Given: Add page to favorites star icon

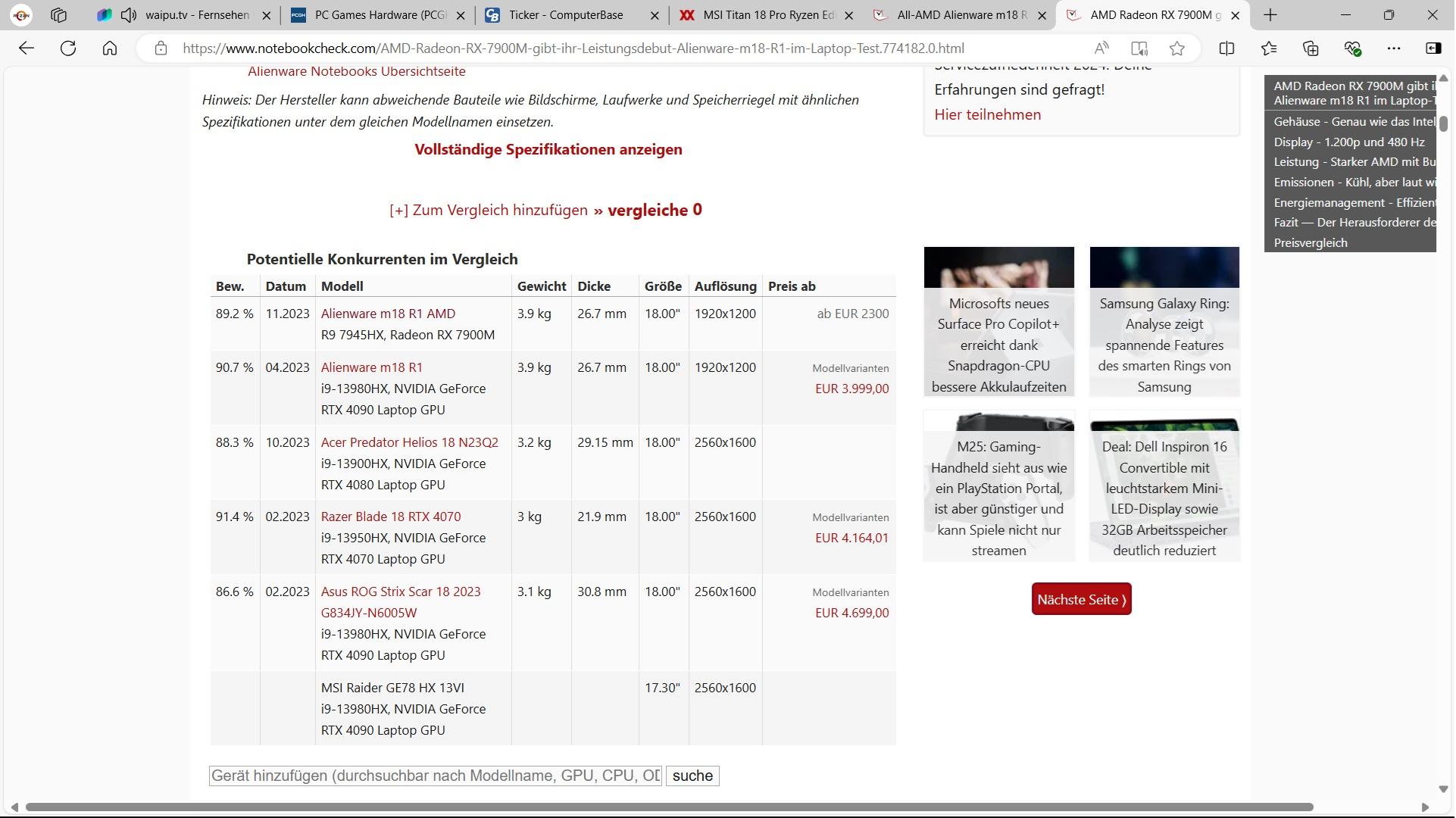Looking at the screenshot, I should [x=1176, y=48].
